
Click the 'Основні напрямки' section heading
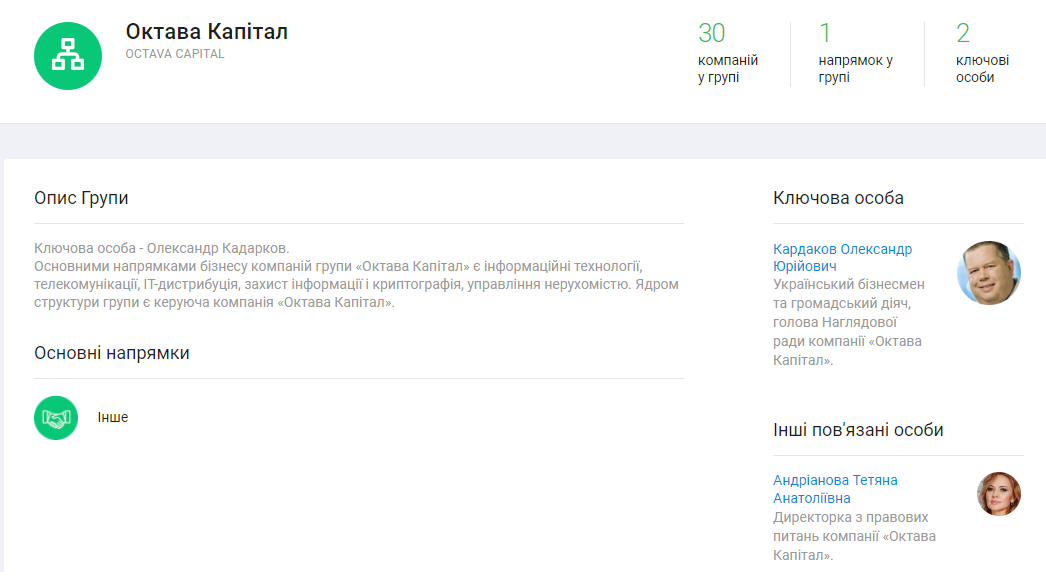(x=111, y=353)
